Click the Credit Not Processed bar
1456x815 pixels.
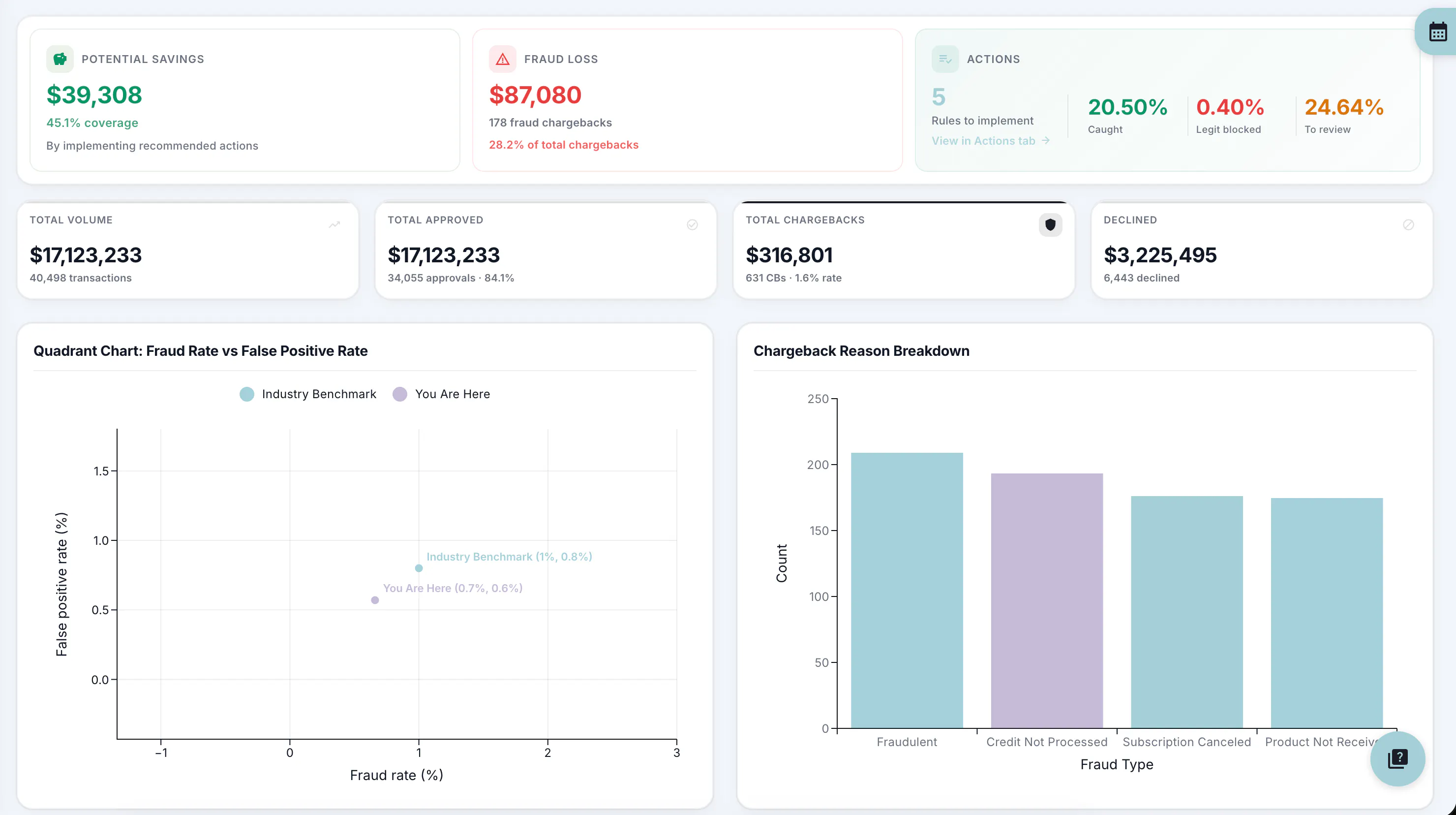point(1047,600)
